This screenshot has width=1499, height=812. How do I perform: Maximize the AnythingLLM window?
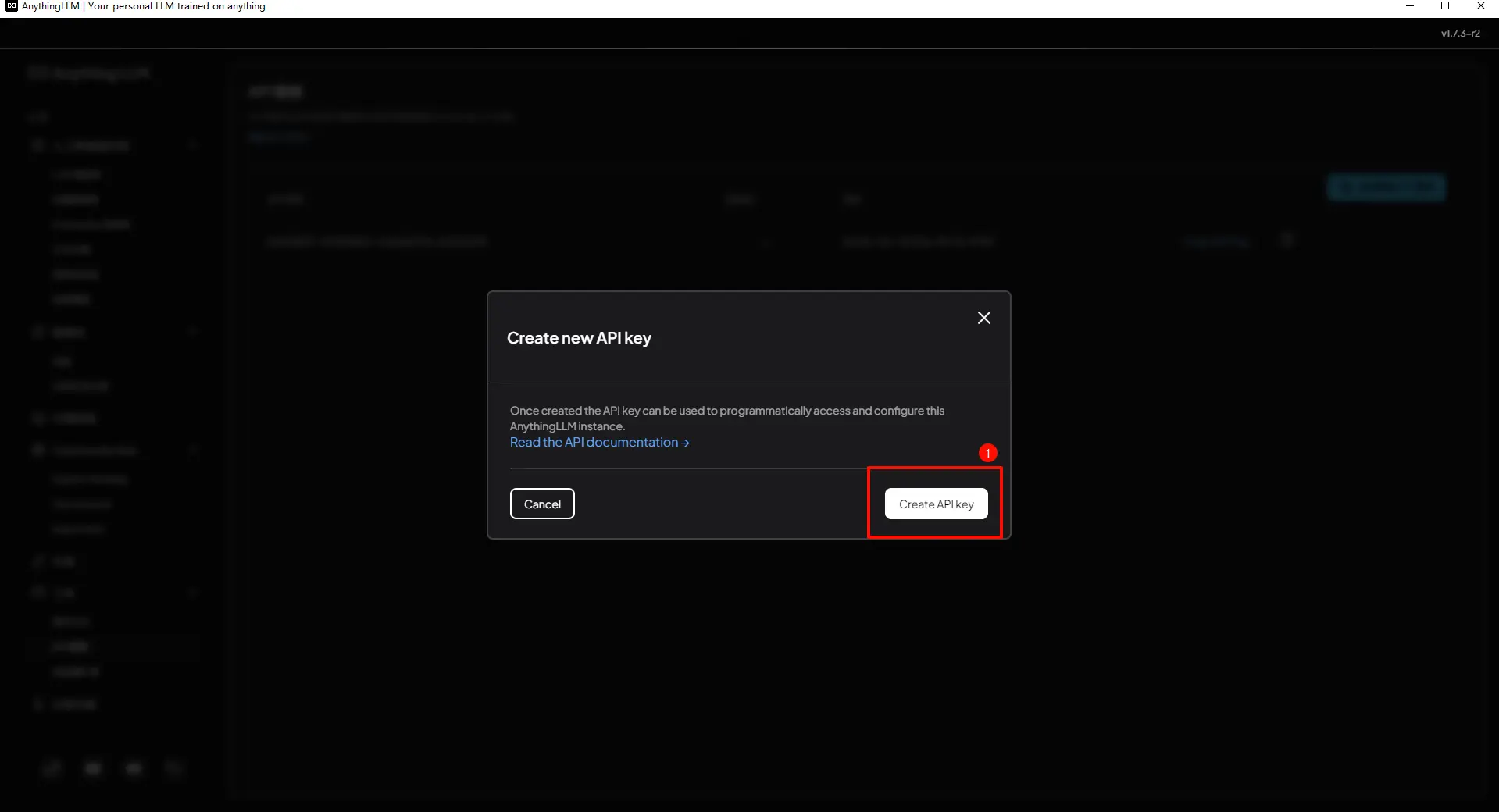tap(1445, 6)
